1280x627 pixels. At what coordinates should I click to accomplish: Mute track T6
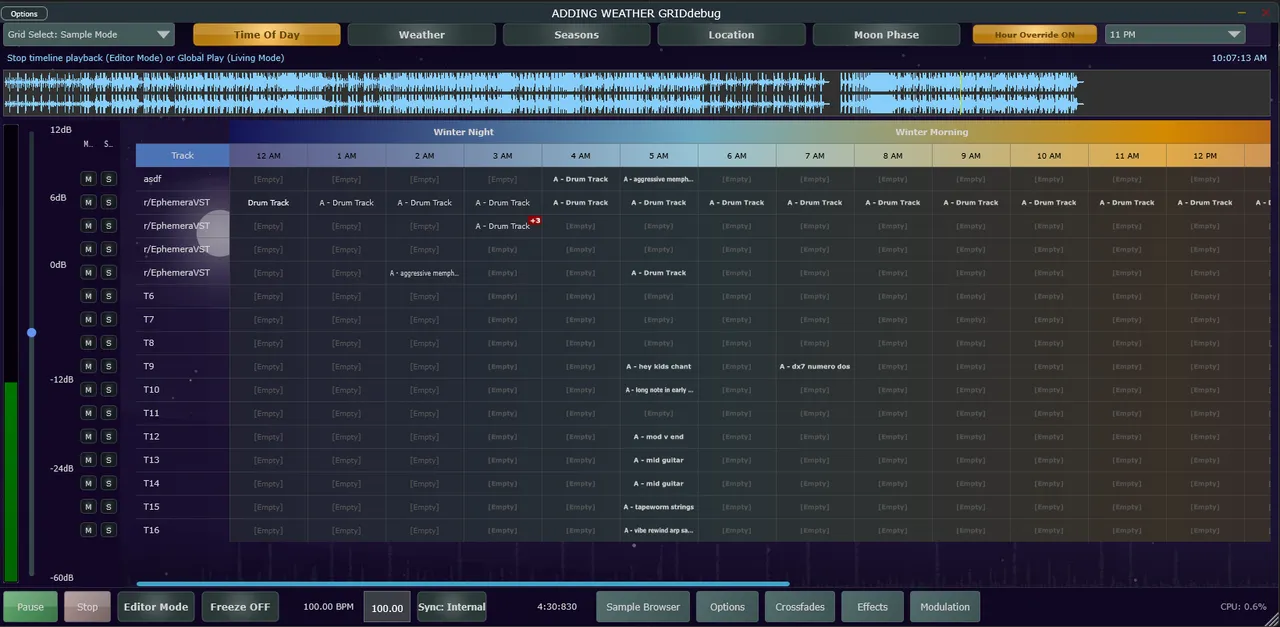(88, 296)
